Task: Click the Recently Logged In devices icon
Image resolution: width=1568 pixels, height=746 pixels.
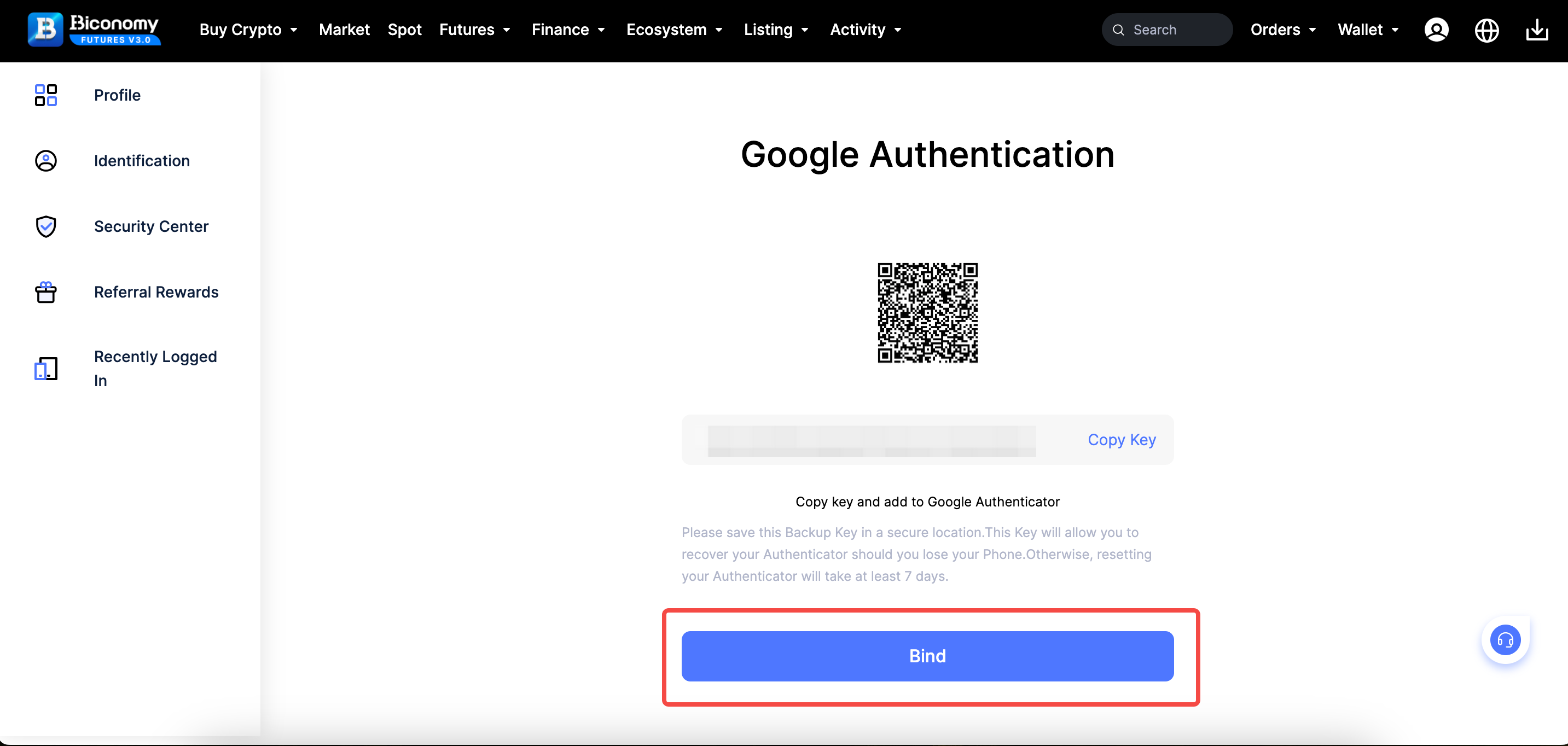Action: coord(45,369)
